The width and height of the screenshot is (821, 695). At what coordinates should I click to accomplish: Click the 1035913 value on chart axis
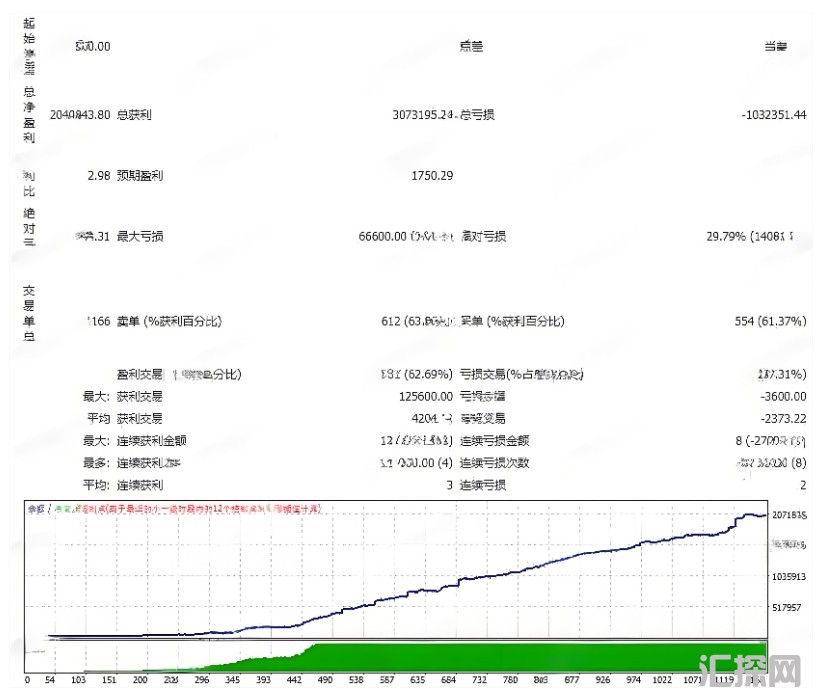[789, 577]
